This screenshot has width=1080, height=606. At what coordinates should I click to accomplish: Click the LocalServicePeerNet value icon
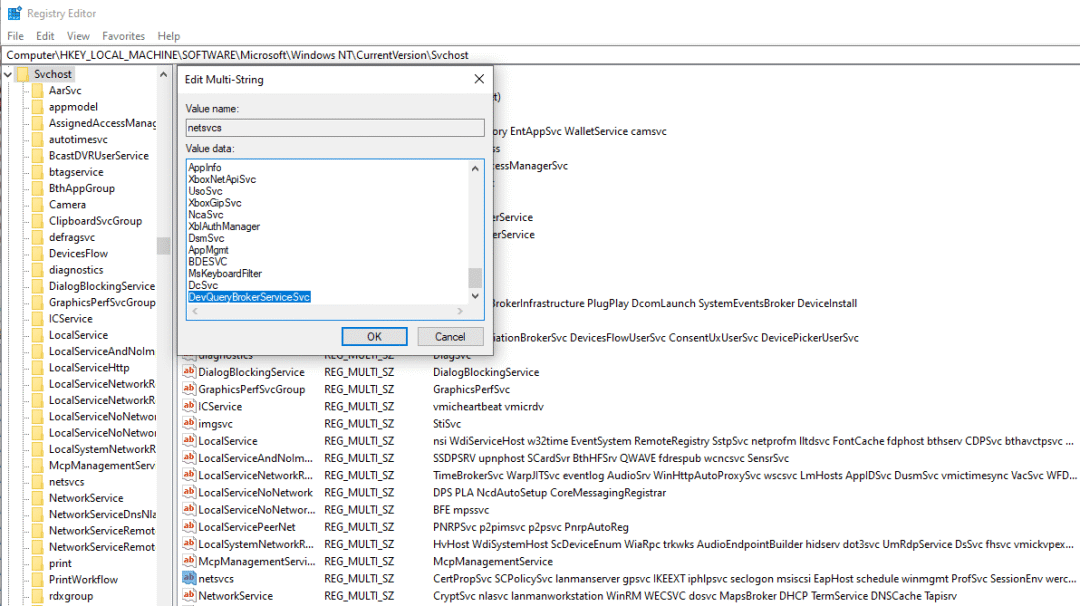[x=189, y=526]
